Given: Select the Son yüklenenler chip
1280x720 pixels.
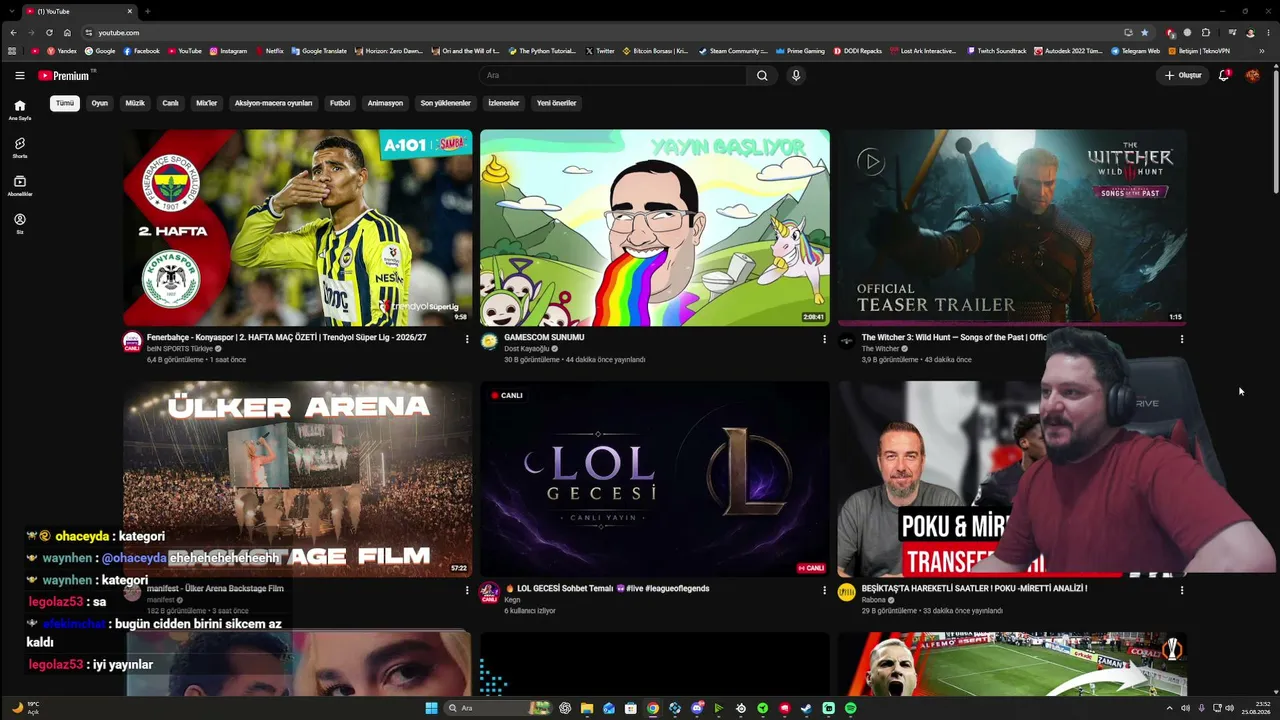Looking at the screenshot, I should click(x=445, y=103).
